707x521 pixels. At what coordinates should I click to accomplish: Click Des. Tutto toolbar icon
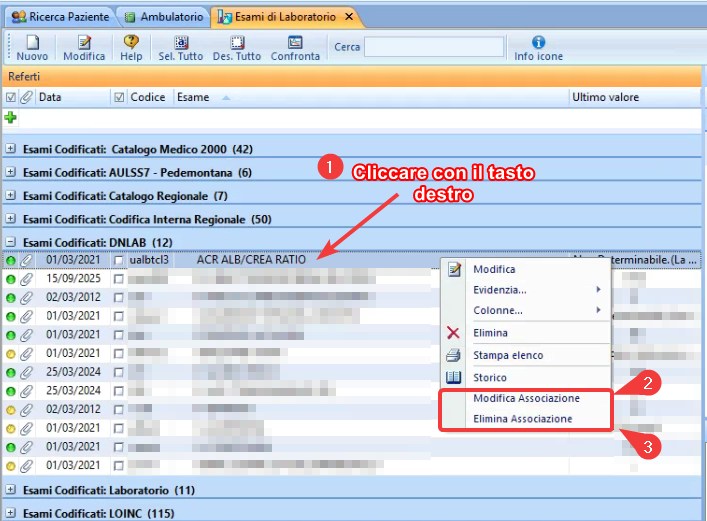237,42
